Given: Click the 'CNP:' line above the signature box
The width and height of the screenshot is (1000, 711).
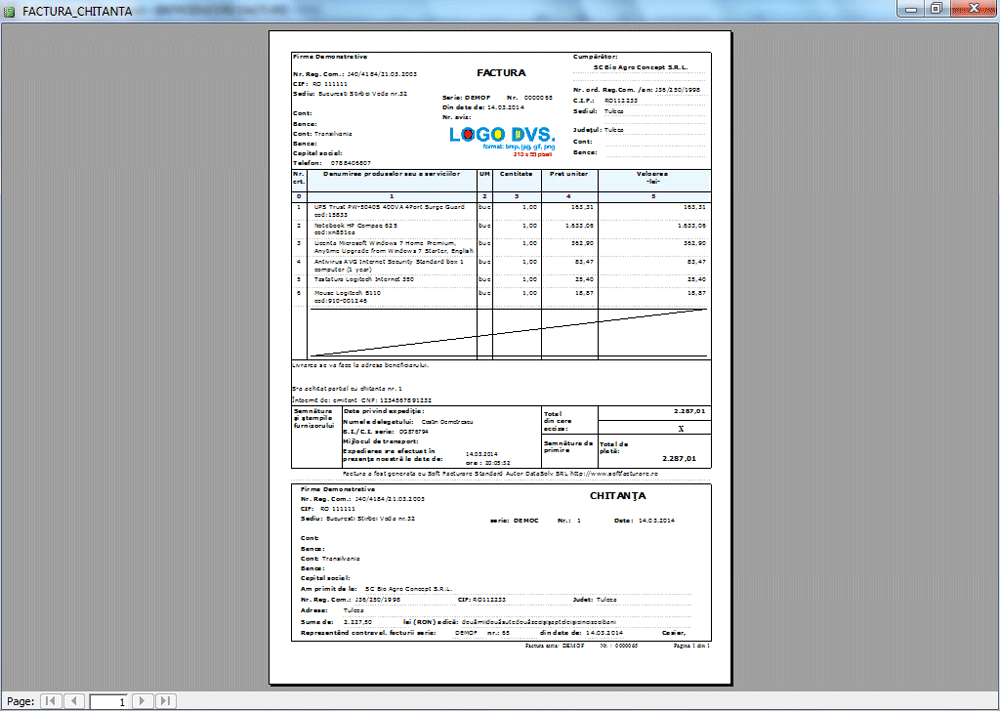Looking at the screenshot, I should [x=362, y=400].
